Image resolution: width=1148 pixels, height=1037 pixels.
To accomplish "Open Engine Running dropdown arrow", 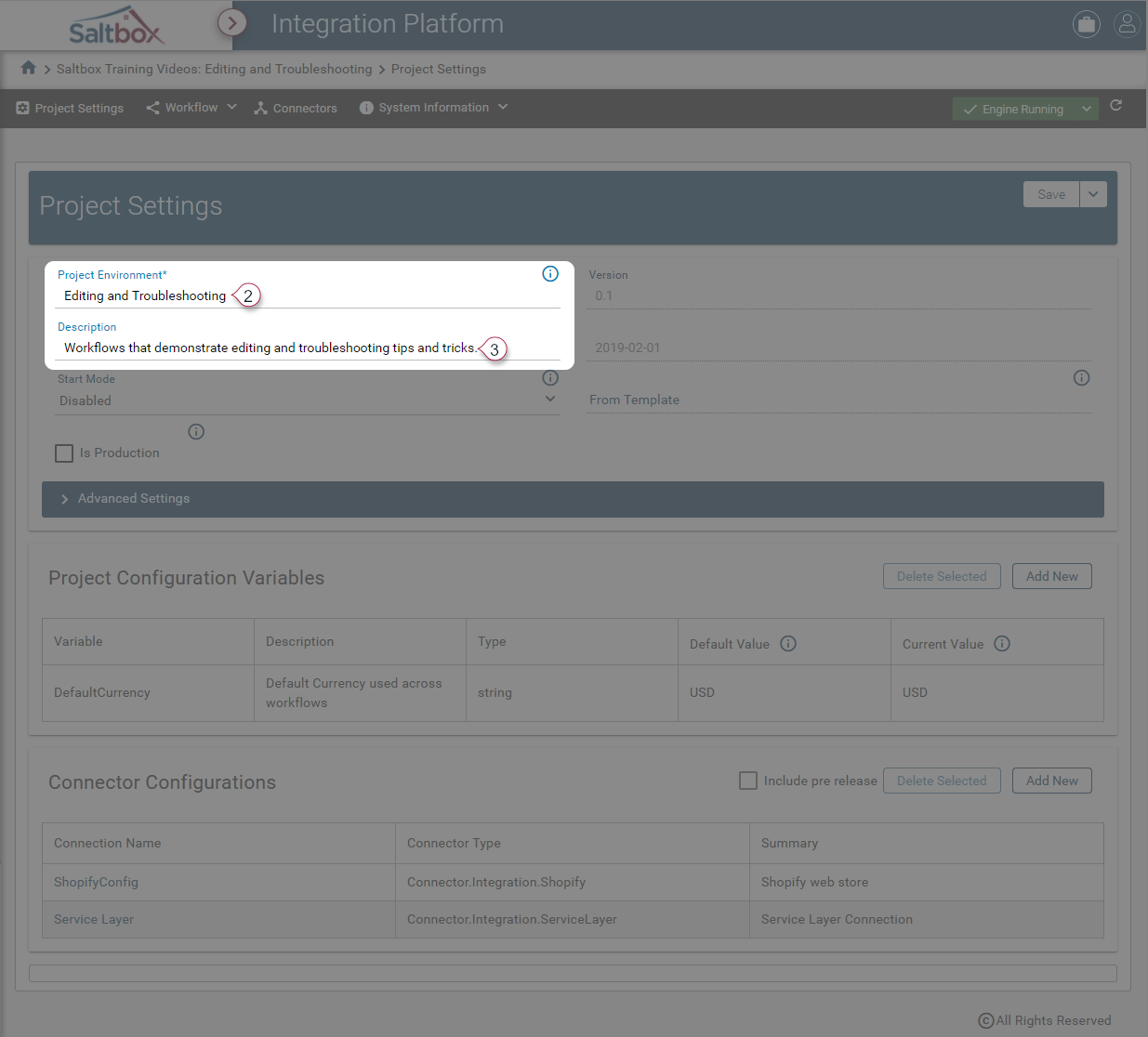I will pyautogui.click(x=1086, y=109).
